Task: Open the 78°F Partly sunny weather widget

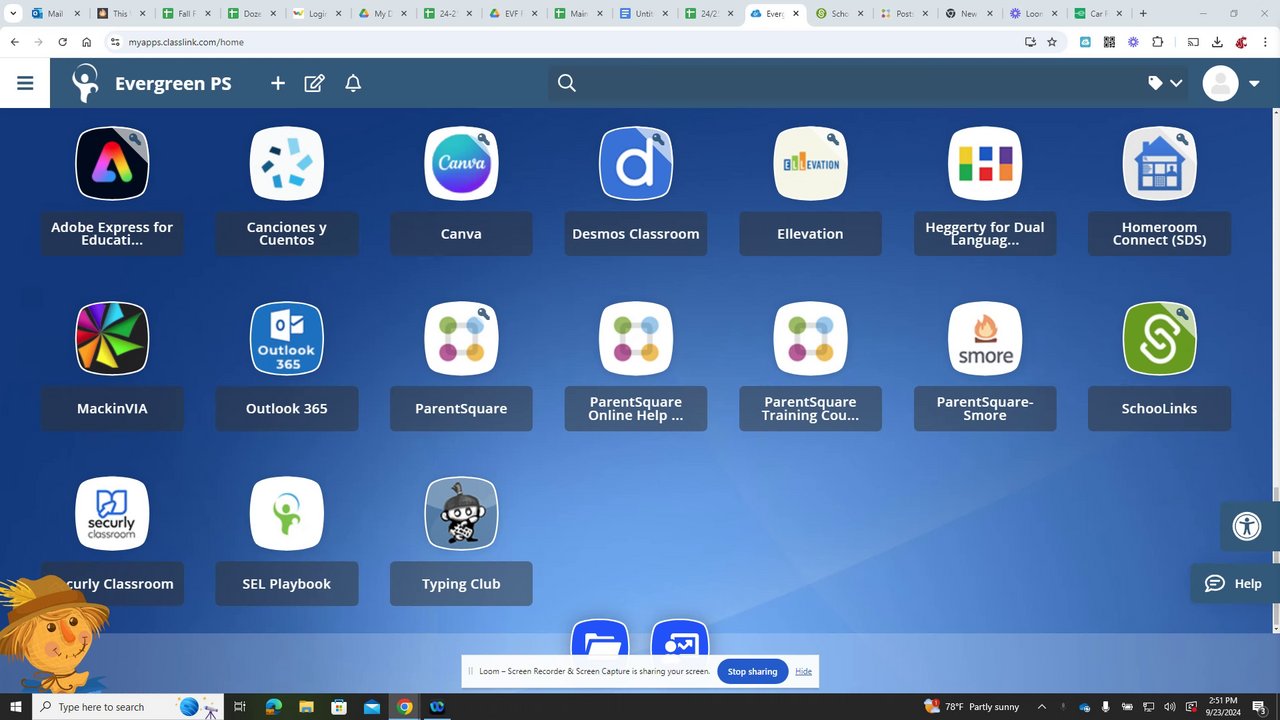Action: [x=970, y=707]
